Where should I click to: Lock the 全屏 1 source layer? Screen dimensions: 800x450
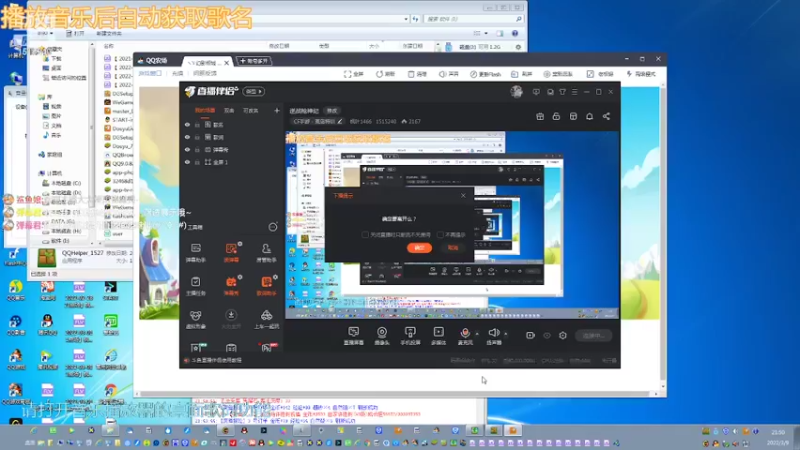(197, 162)
